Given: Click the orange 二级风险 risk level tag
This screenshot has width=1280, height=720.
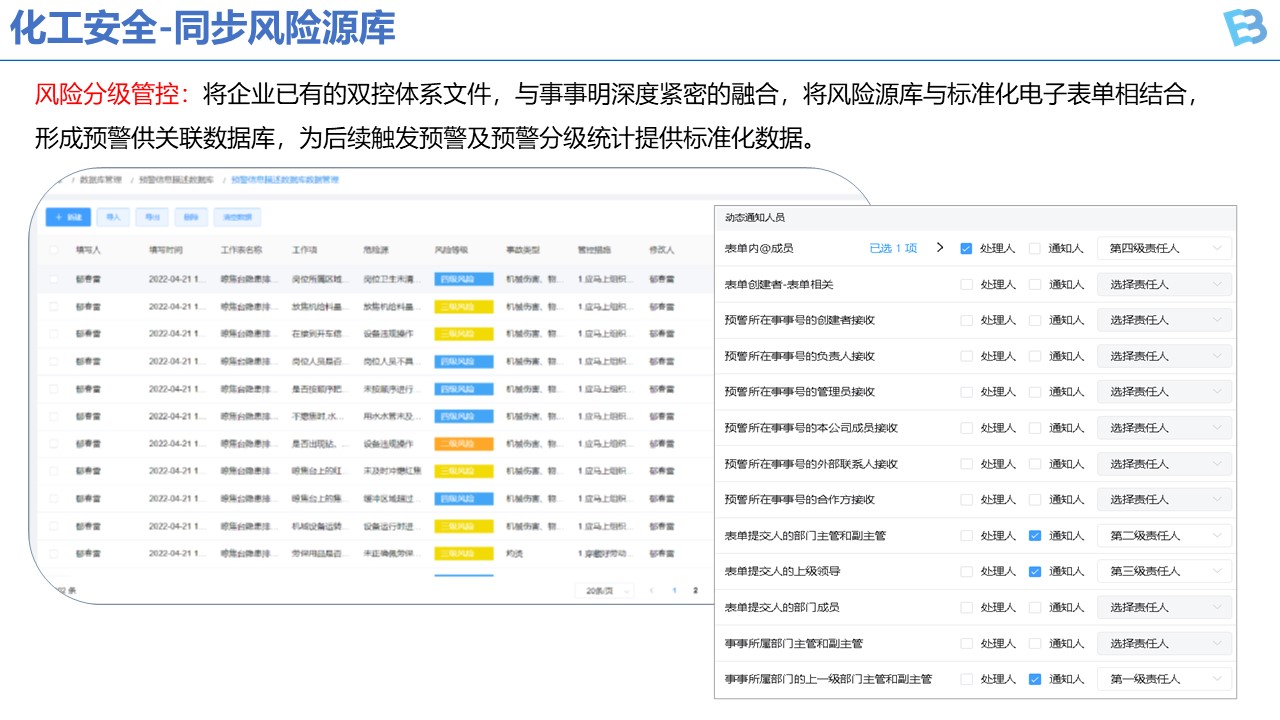Looking at the screenshot, I should click(x=463, y=443).
